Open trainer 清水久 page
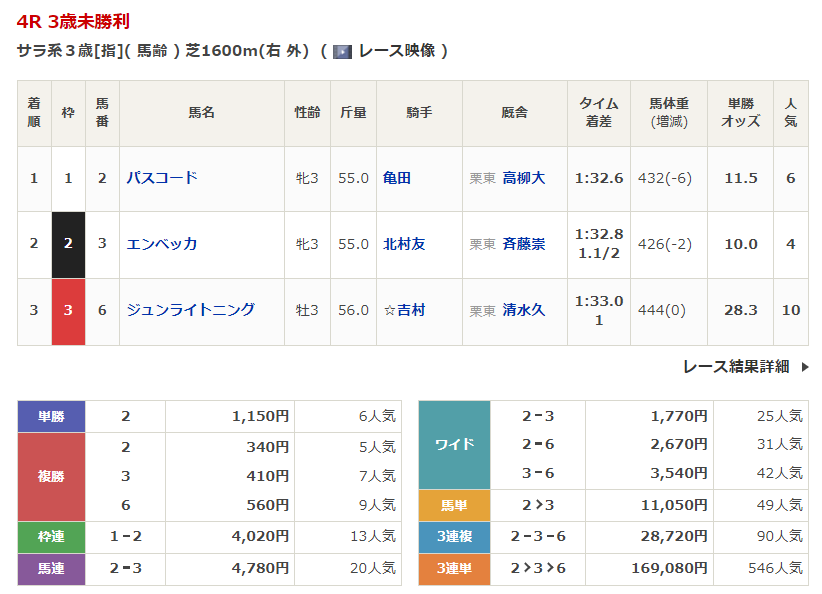This screenshot has height=594, width=822. pos(523,310)
